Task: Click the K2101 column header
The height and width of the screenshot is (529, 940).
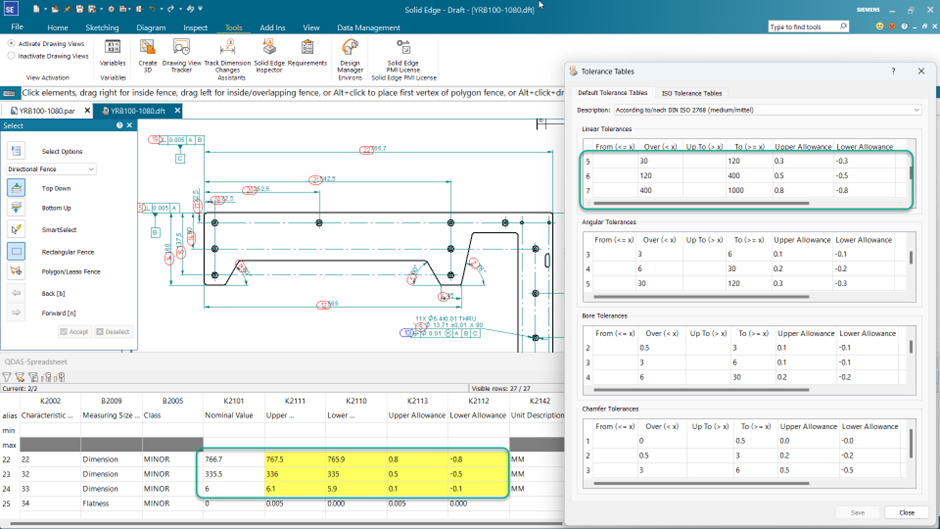Action: [x=234, y=401]
